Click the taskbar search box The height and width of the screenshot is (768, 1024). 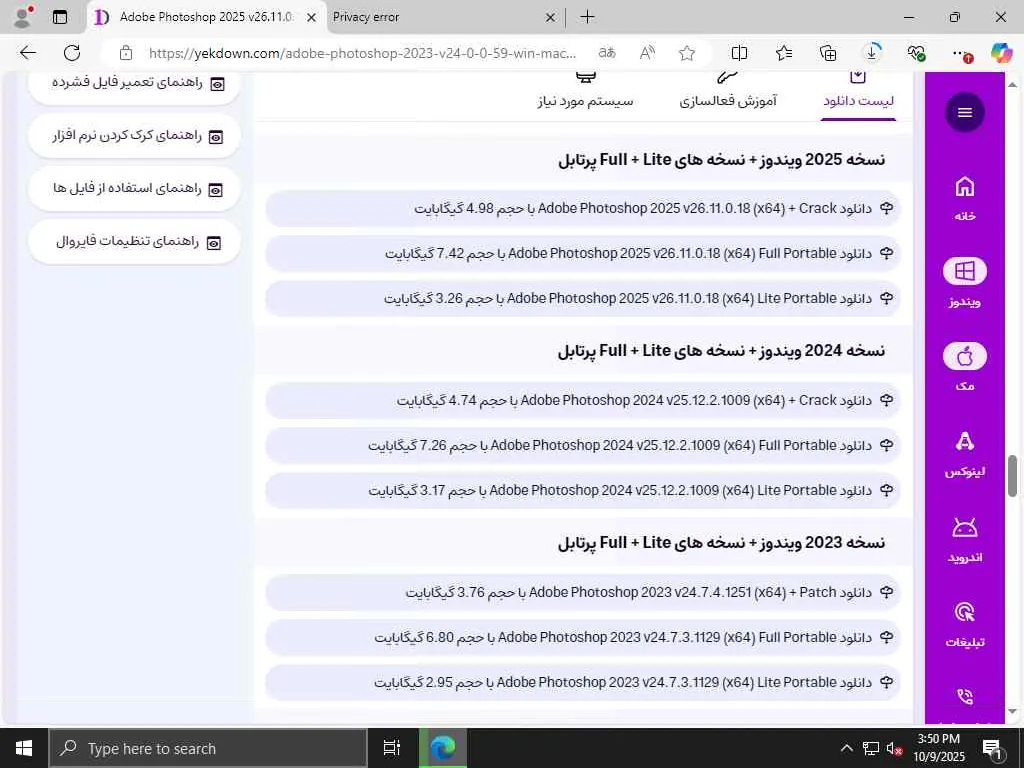[x=208, y=748]
